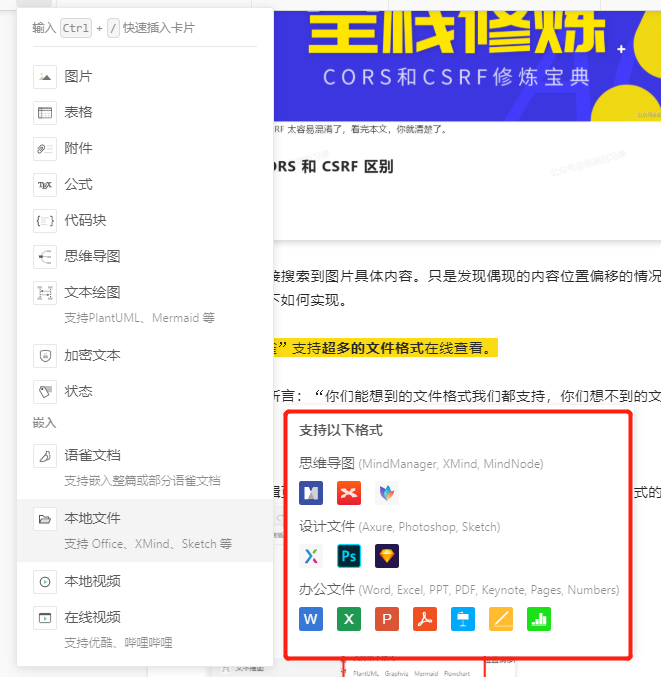Click the 在线视频 online video icon
This screenshot has width=661, height=677.
tap(45, 618)
